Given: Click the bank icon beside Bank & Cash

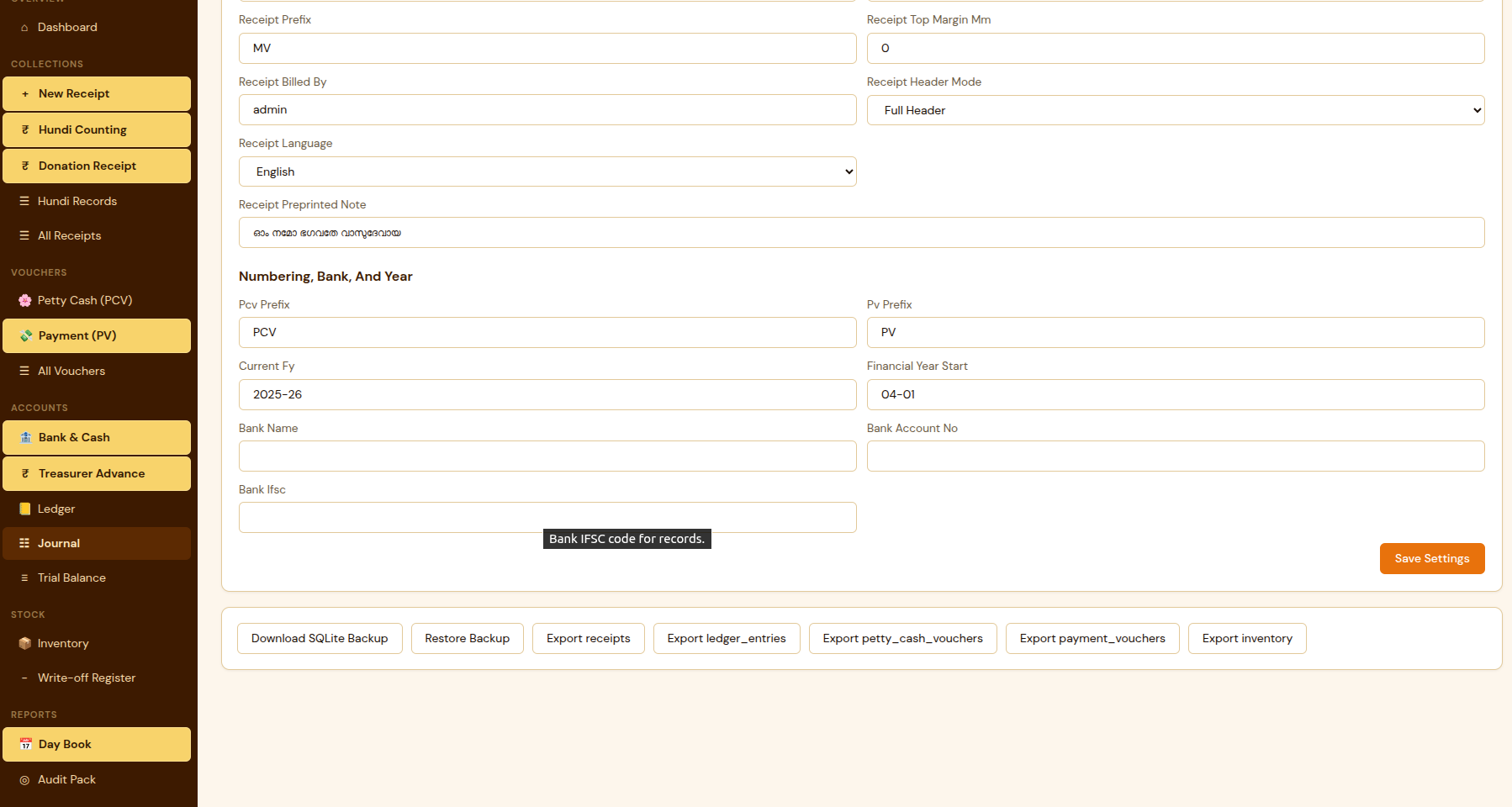Looking at the screenshot, I should (x=26, y=438).
